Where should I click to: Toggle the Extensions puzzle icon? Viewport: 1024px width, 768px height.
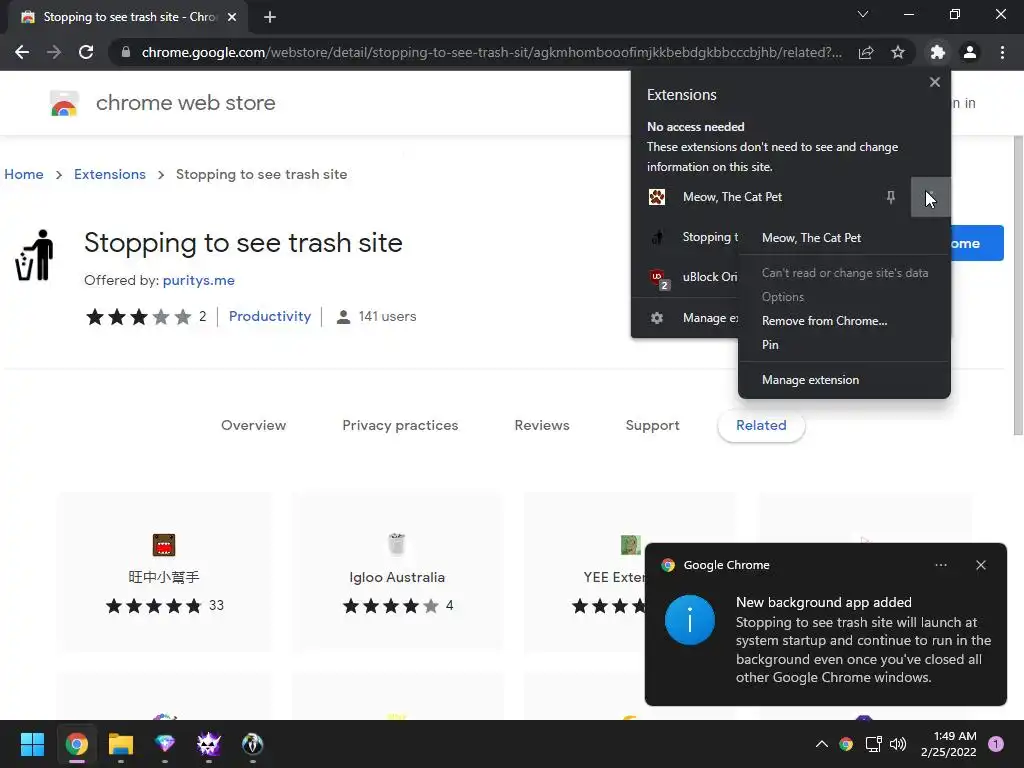(x=937, y=52)
